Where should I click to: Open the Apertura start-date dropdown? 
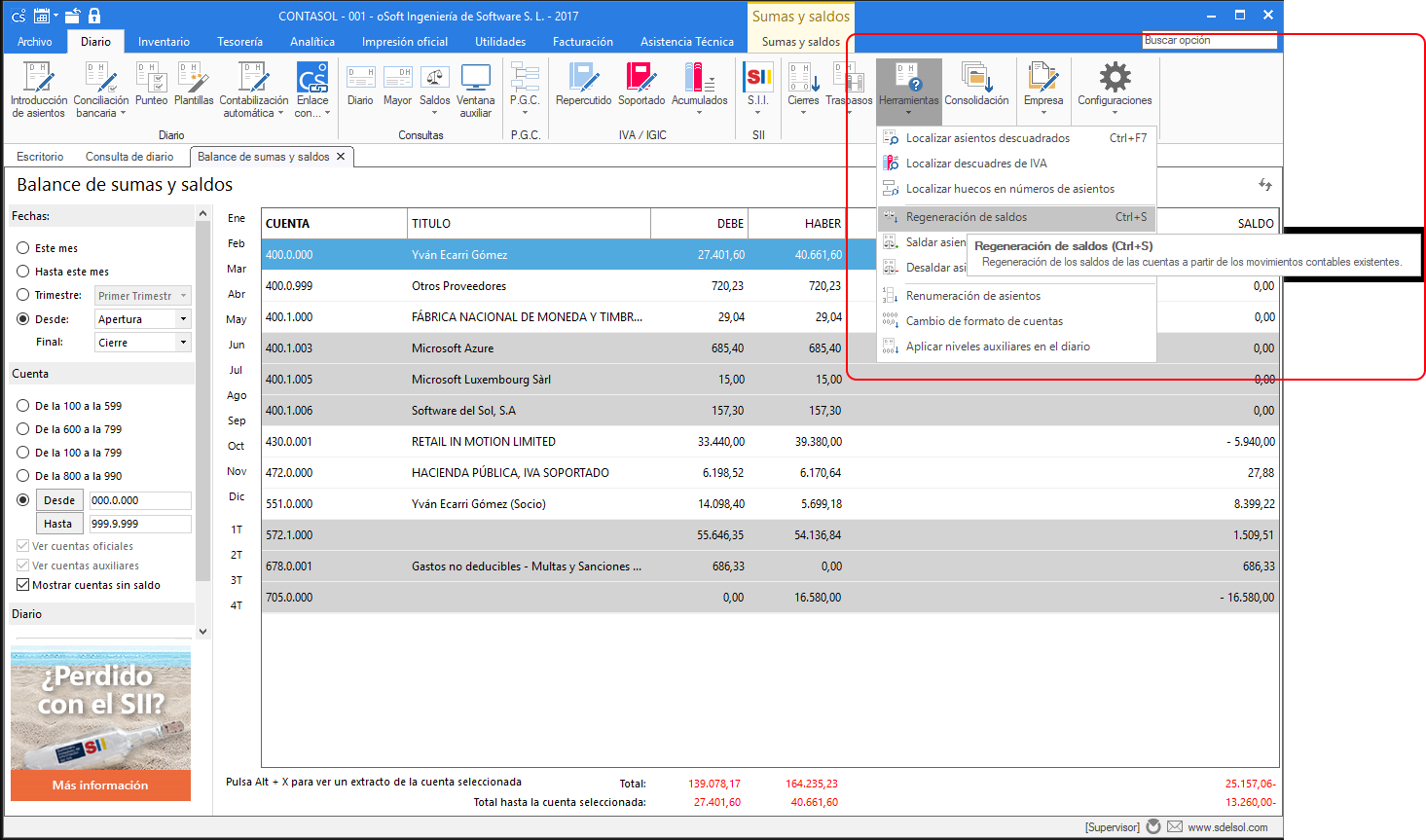(x=183, y=319)
